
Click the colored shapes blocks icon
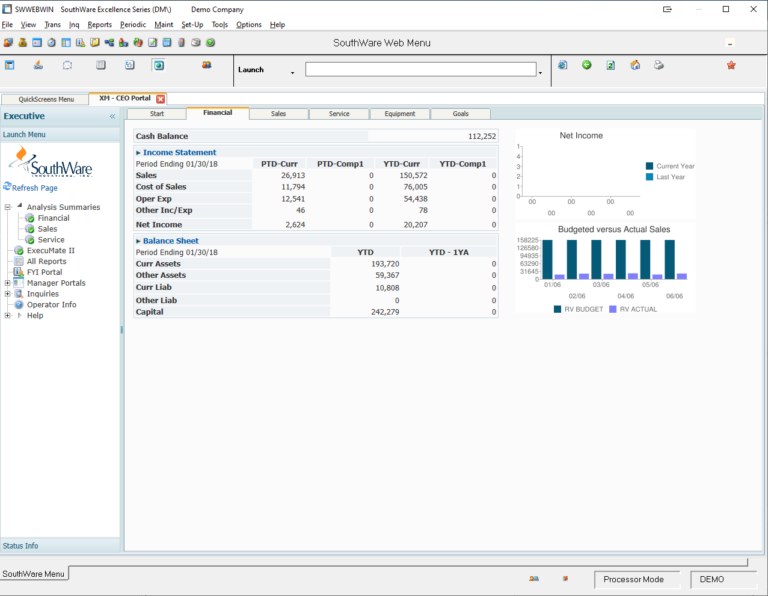(x=123, y=43)
